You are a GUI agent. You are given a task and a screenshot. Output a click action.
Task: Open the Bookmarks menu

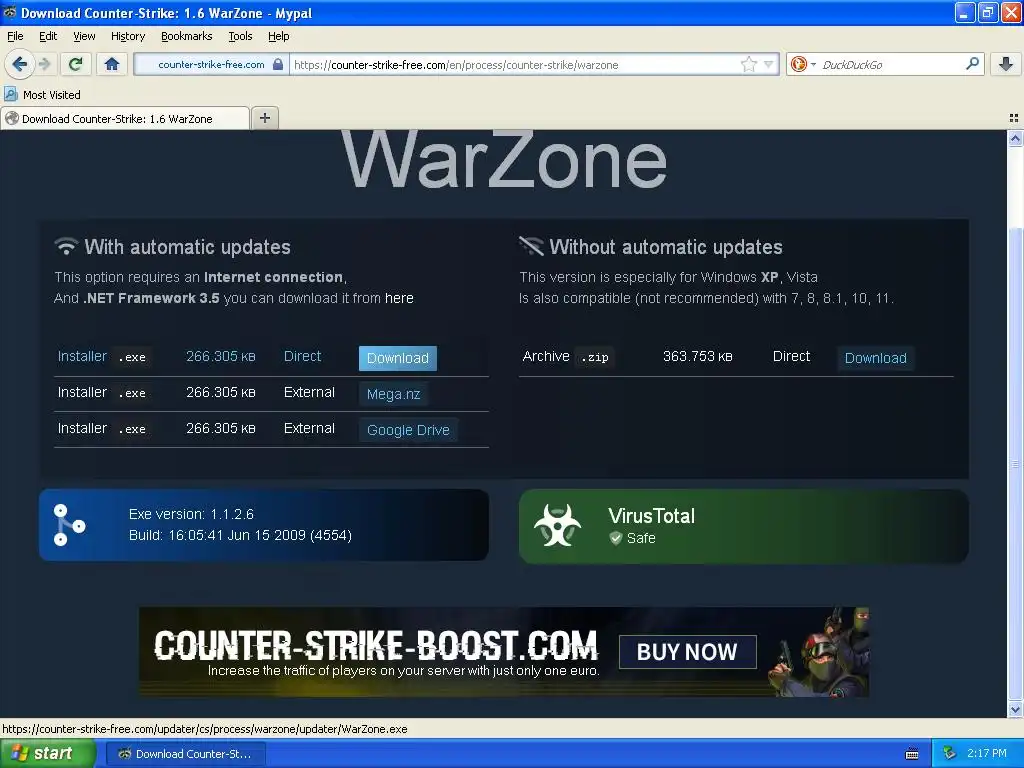[x=186, y=36]
